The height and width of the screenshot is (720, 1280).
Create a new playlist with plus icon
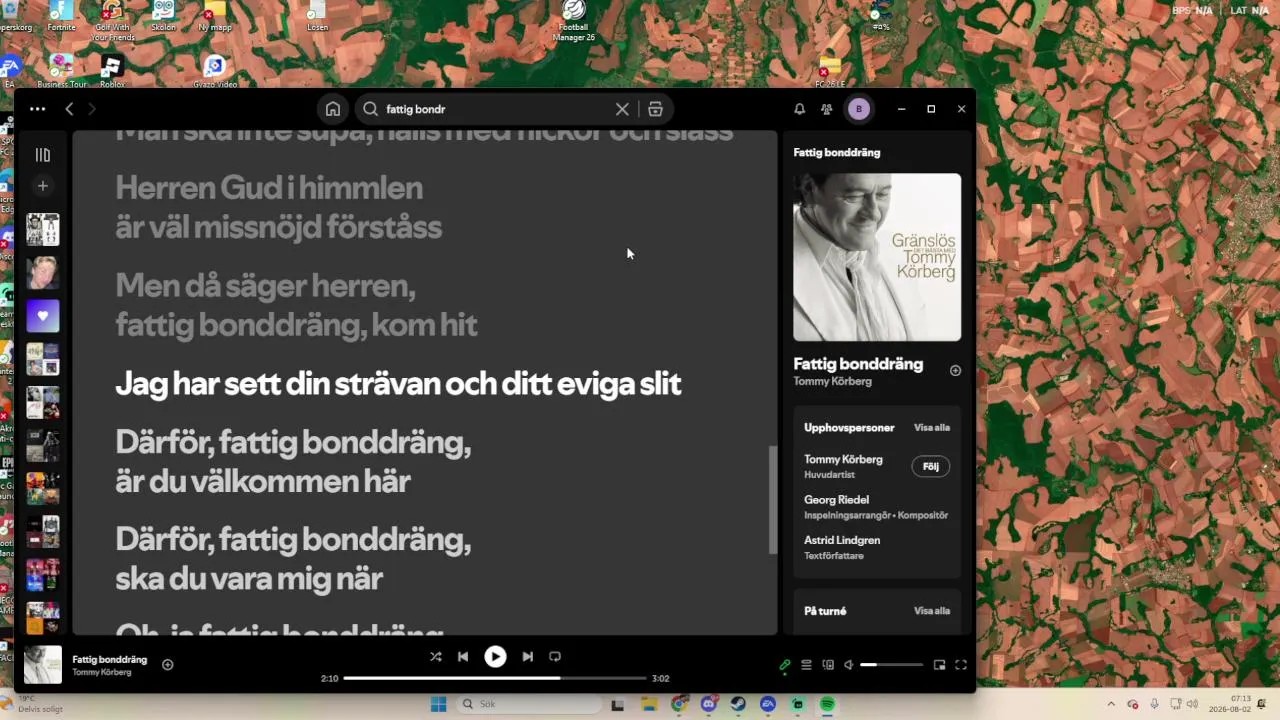42,186
